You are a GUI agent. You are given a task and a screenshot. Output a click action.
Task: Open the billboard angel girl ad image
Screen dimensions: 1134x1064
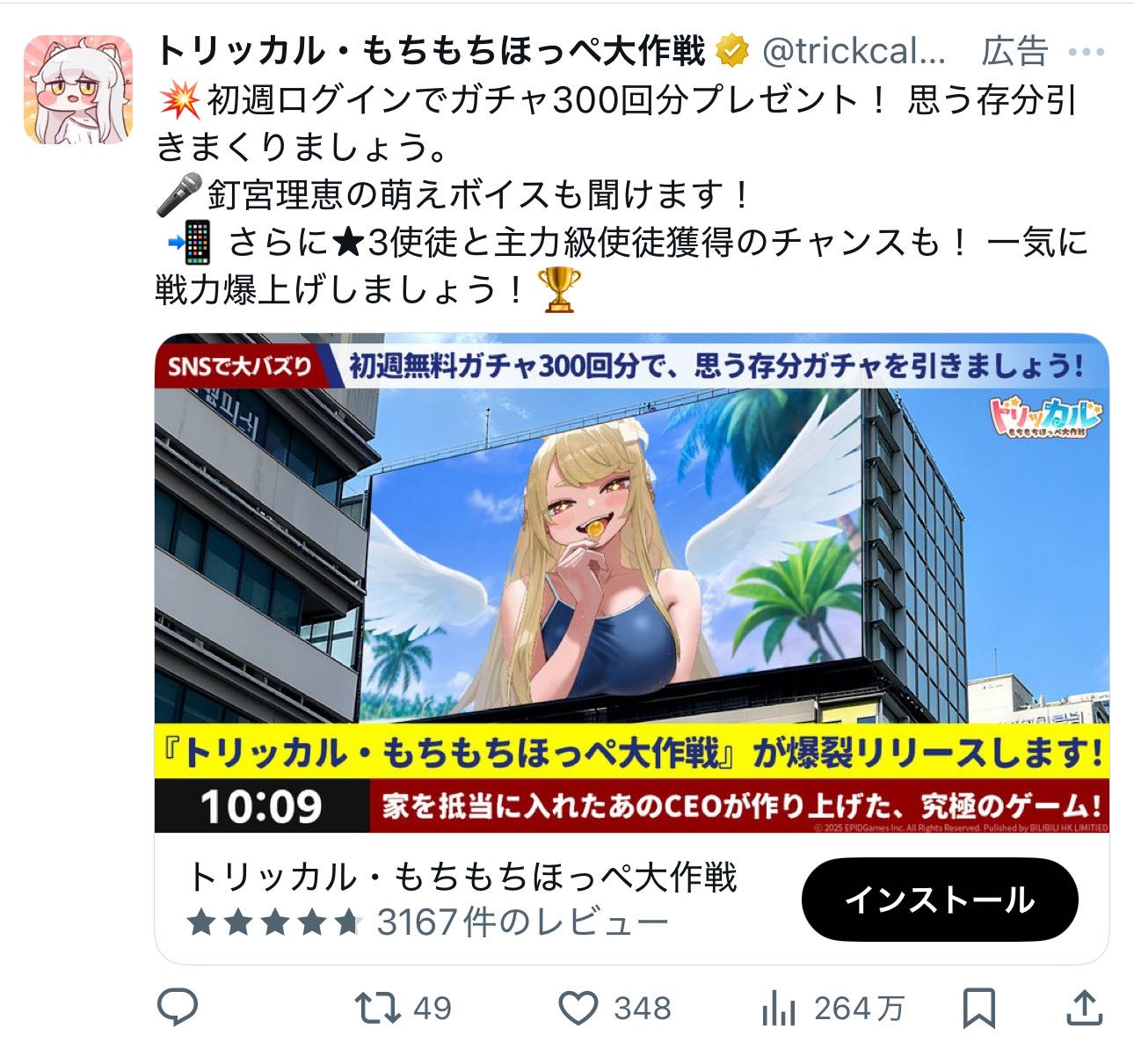[x=632, y=583]
